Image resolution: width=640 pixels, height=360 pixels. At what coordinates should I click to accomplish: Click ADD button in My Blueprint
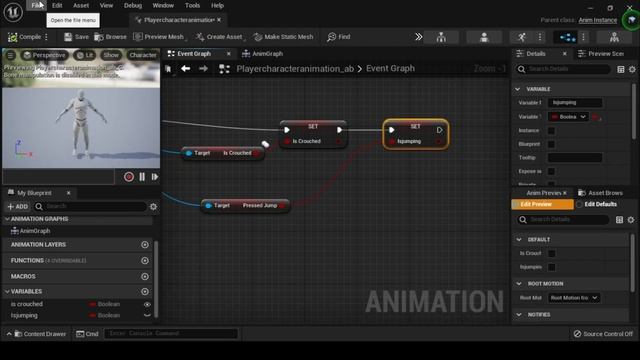click(x=18, y=207)
